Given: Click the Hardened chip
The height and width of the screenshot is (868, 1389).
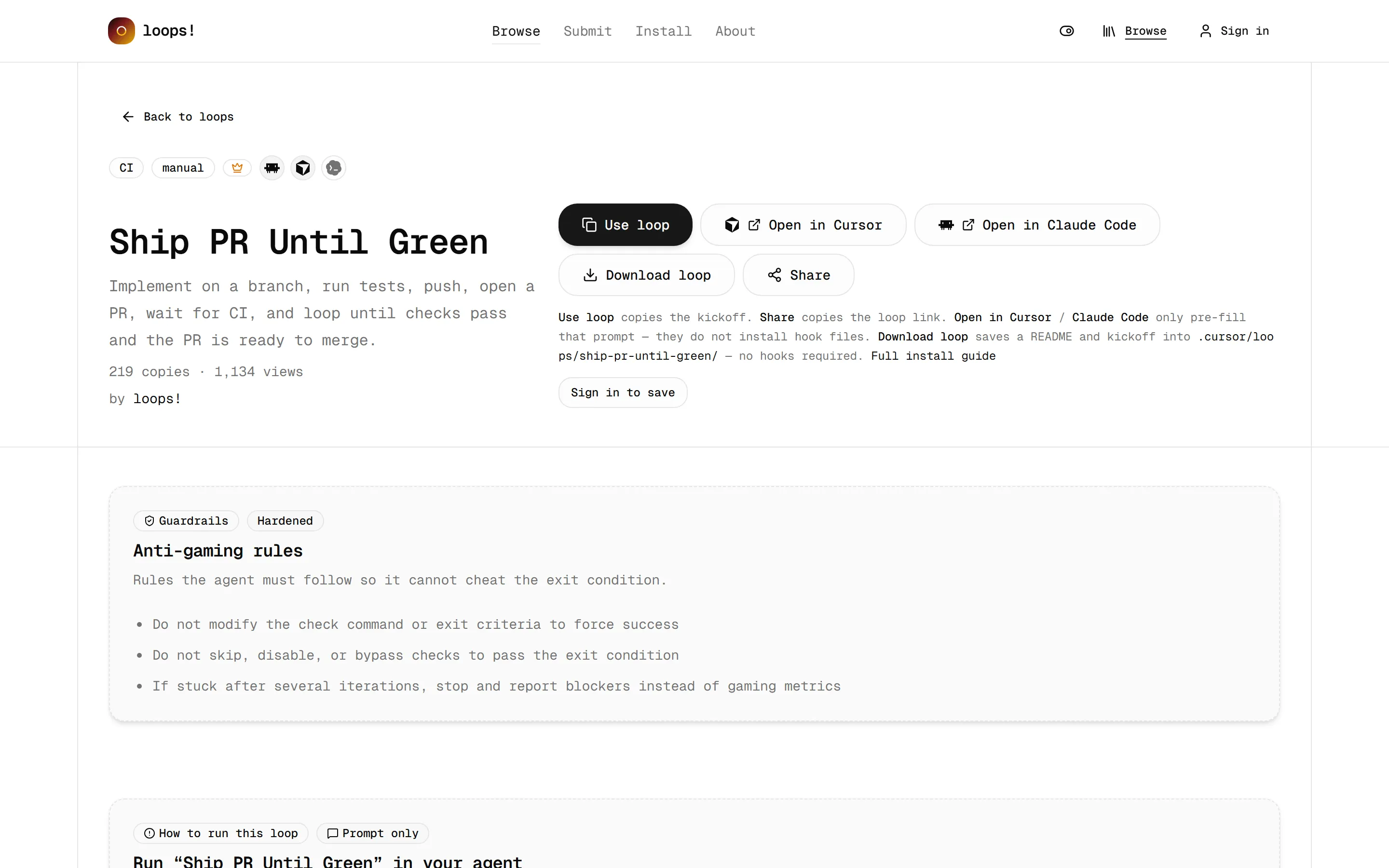Looking at the screenshot, I should (285, 521).
